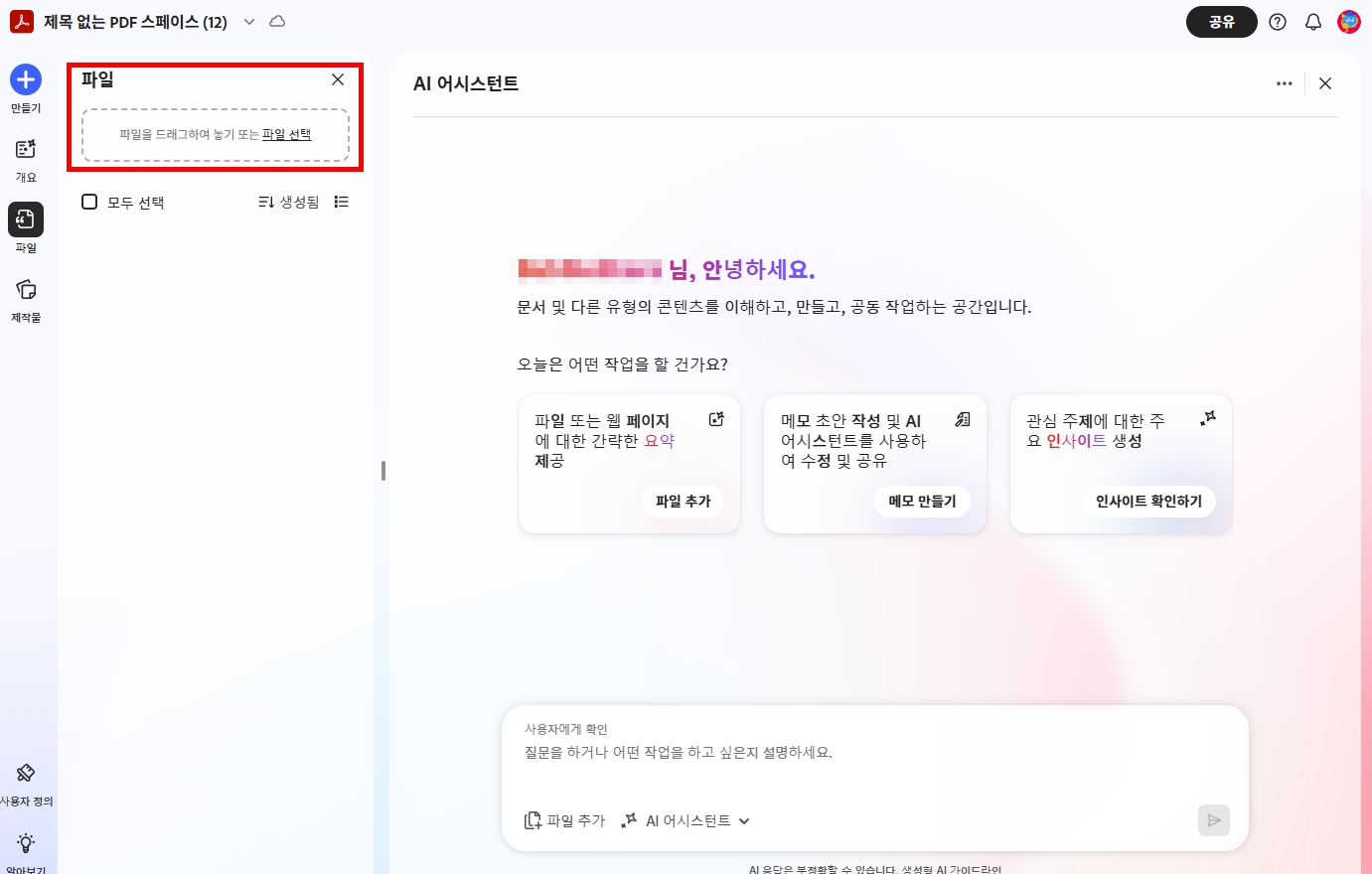
Task: Click the 메모 만들기 button
Action: tap(923, 502)
